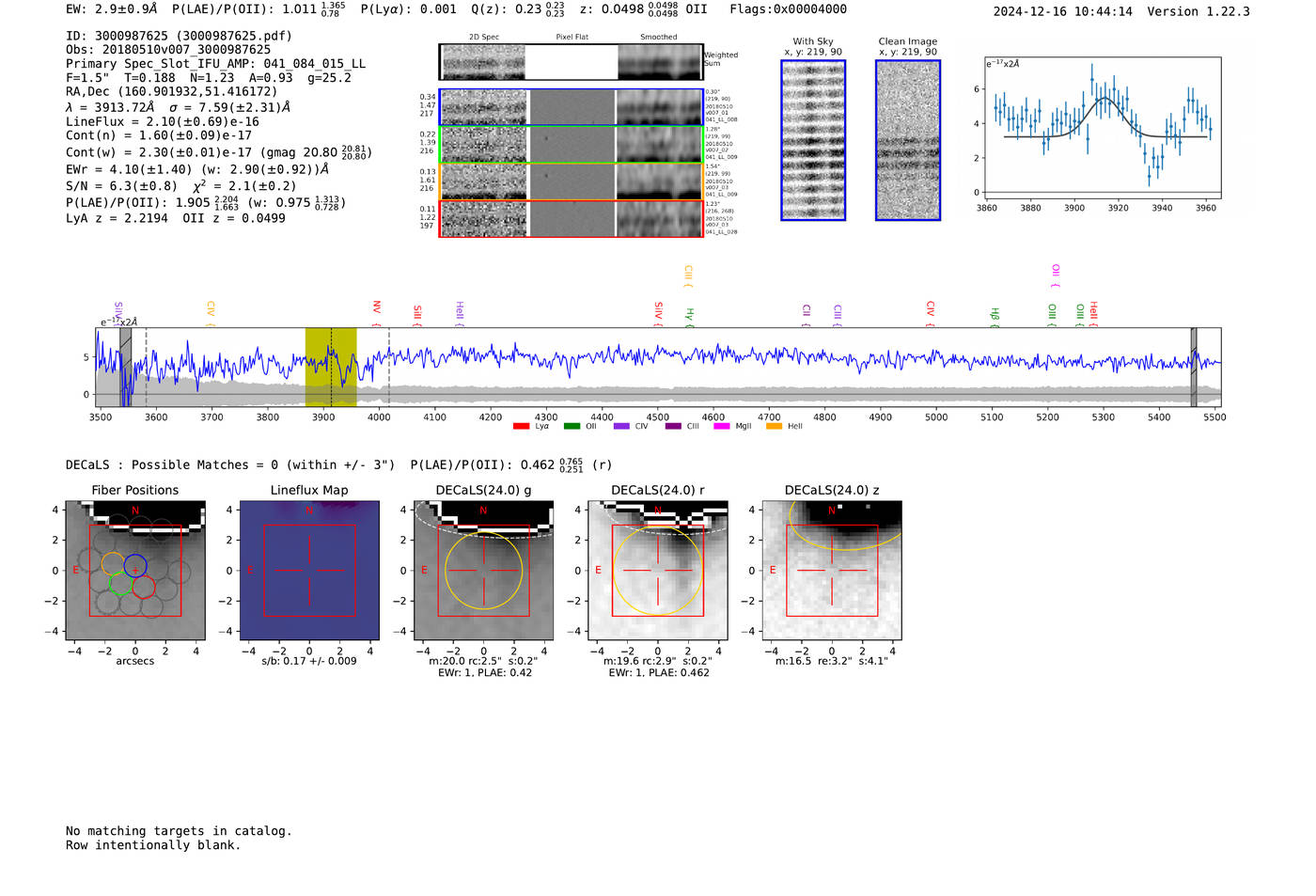Click the 'Cont(n) = 1.60(±0.09)e-17' line
The image size is (1316, 896).
point(159,135)
